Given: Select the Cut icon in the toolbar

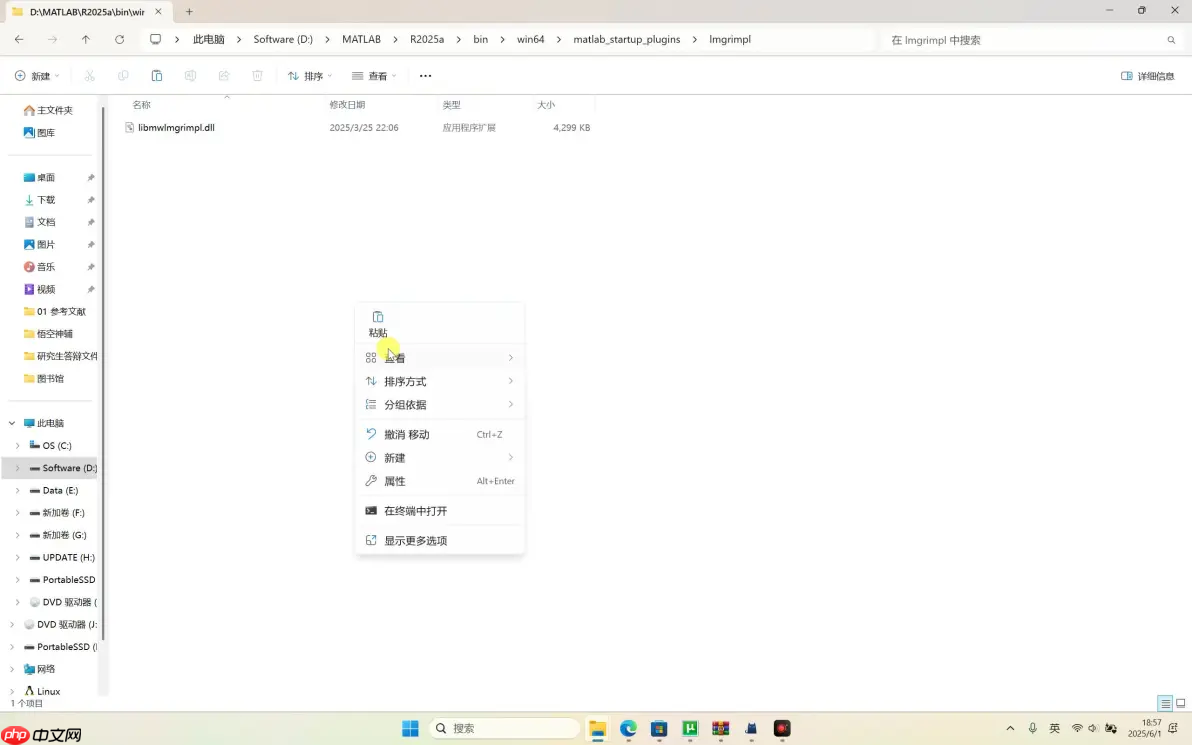Looking at the screenshot, I should (x=89, y=75).
